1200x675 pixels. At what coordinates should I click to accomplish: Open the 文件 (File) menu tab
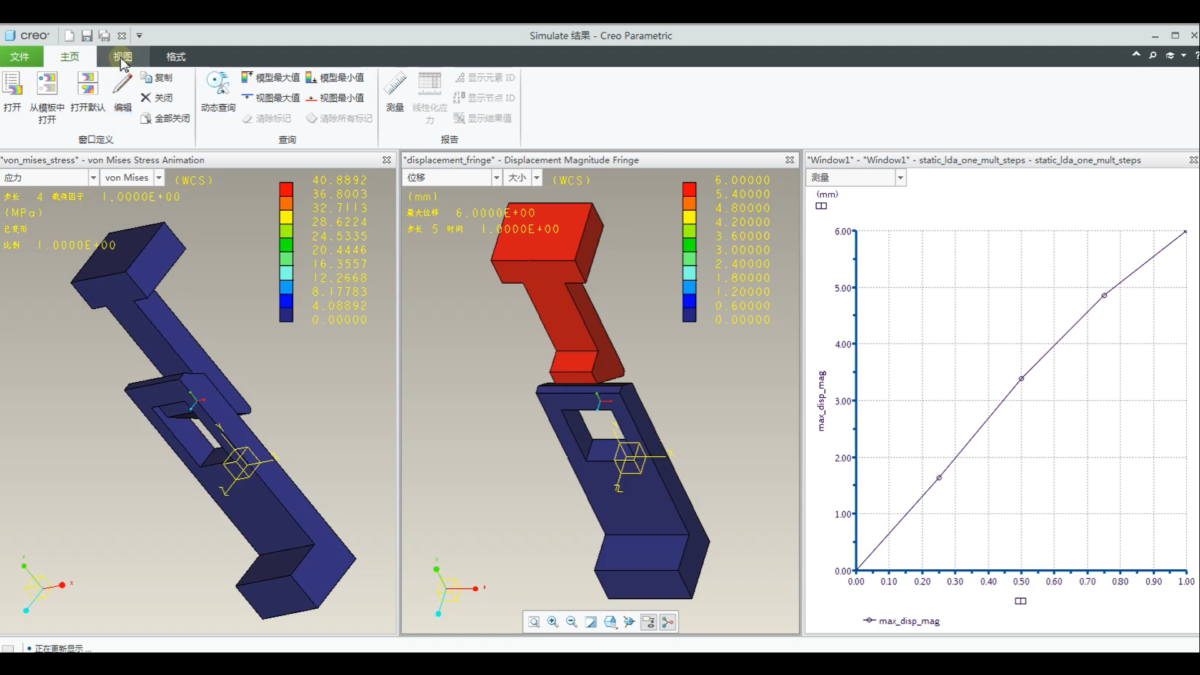point(20,57)
